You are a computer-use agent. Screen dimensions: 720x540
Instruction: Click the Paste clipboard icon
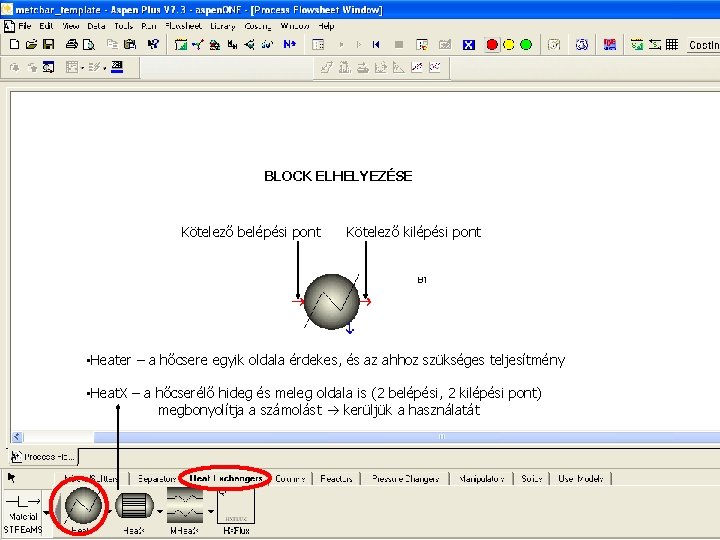(130, 44)
